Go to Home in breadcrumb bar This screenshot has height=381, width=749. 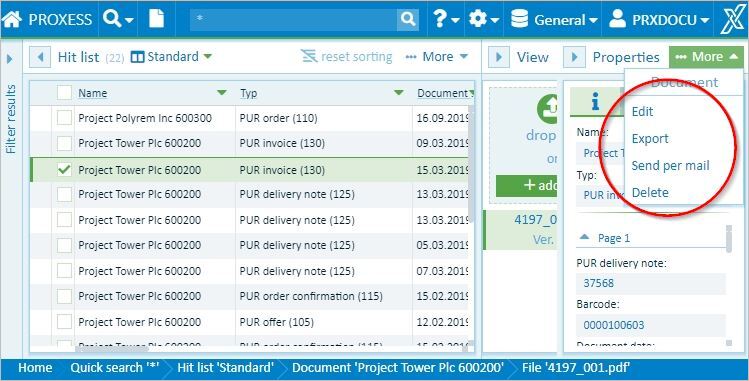tap(35, 368)
